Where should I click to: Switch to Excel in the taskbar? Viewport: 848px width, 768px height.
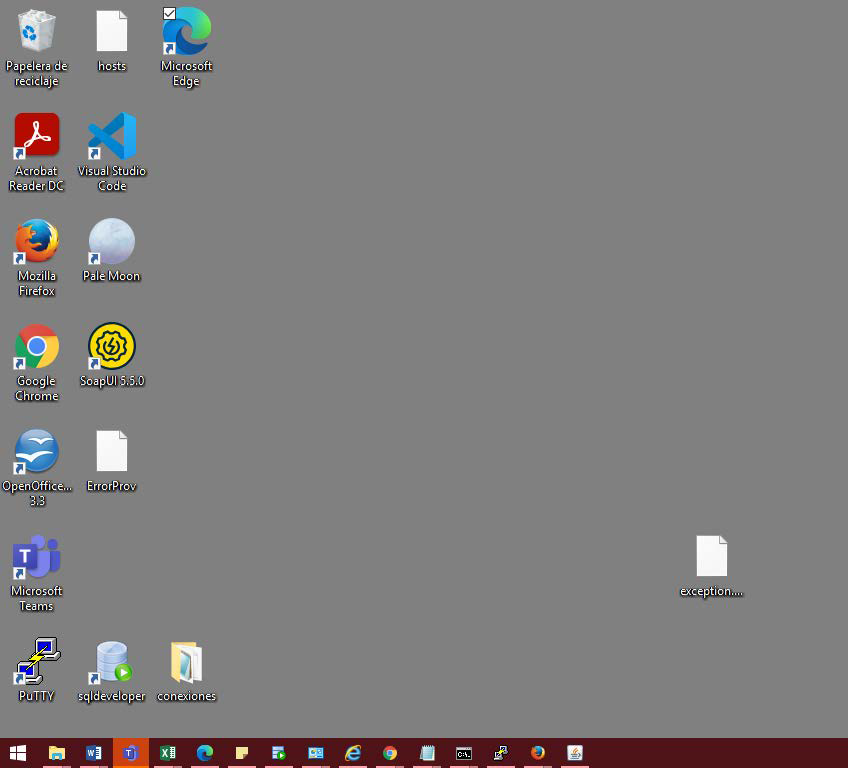(x=168, y=753)
